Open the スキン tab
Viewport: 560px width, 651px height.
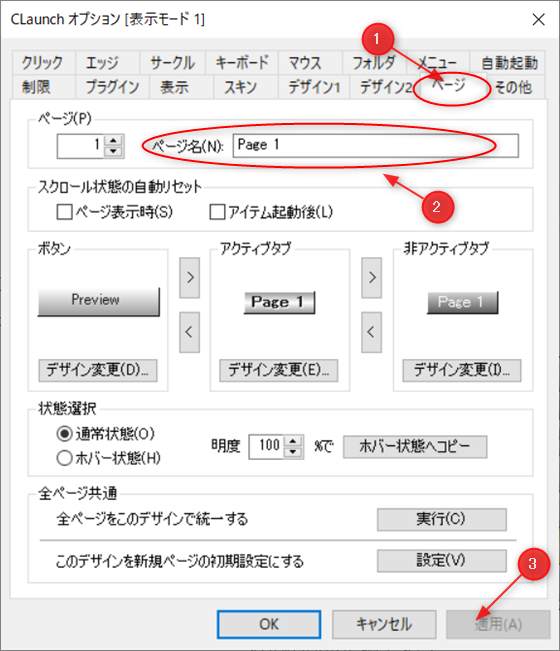(x=246, y=87)
